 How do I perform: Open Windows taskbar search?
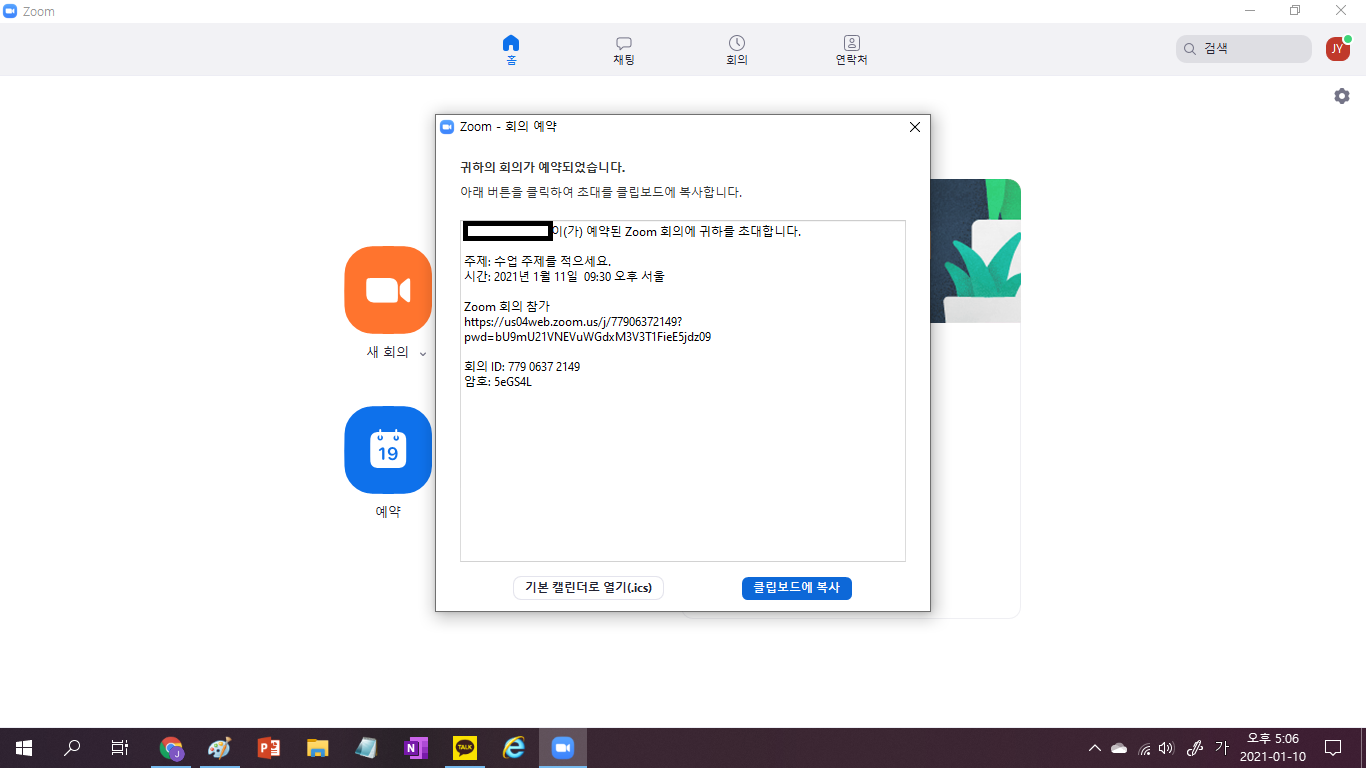pyautogui.click(x=72, y=747)
